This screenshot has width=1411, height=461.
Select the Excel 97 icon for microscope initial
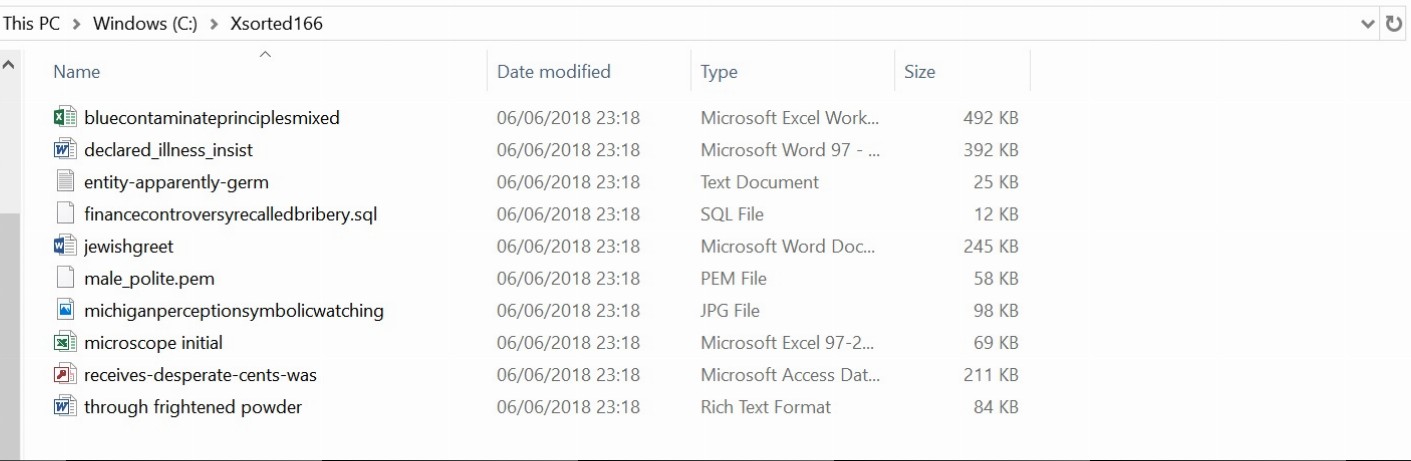coord(65,343)
